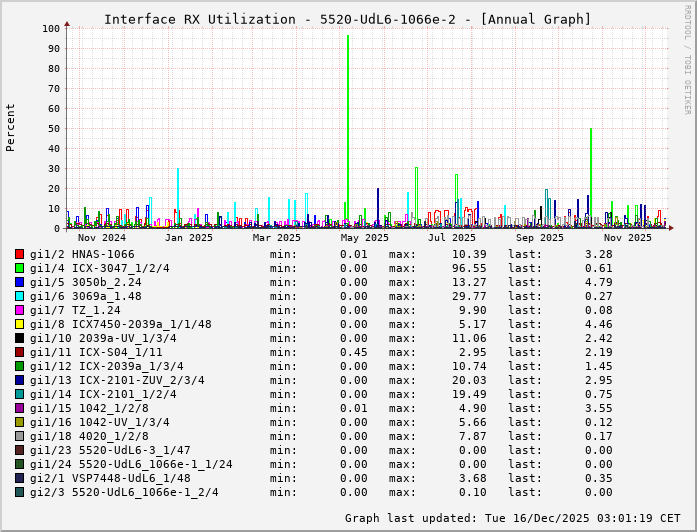Click the cyan 30 percent spike near Jan 2025
Image resolution: width=697 pixels, height=532 pixels.
pyautogui.click(x=178, y=196)
